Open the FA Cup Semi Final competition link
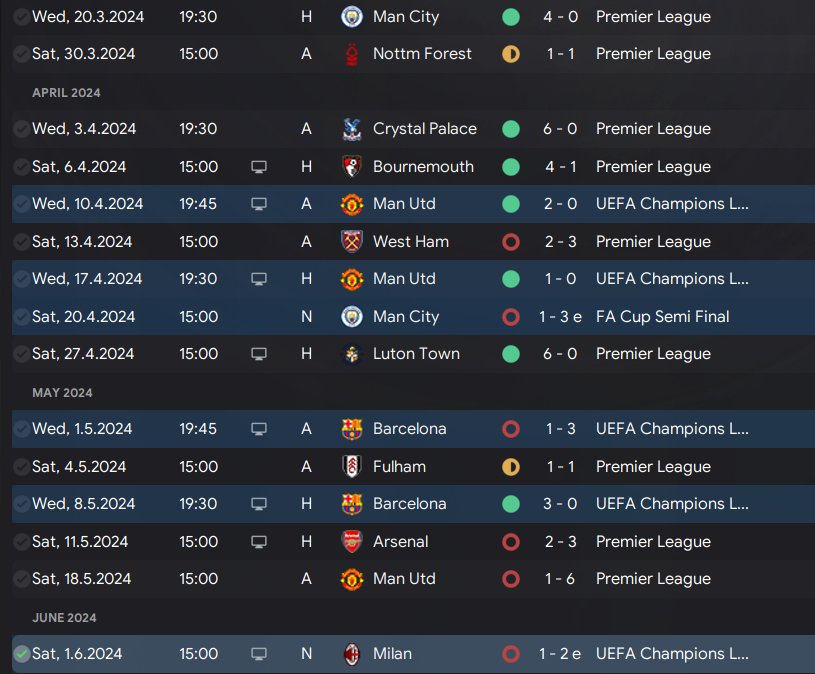The image size is (815, 674). [x=662, y=317]
